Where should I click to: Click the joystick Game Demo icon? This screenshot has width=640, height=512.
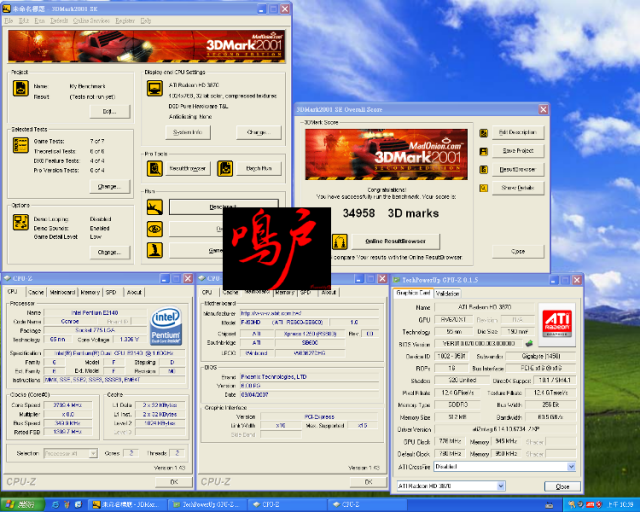click(x=155, y=250)
